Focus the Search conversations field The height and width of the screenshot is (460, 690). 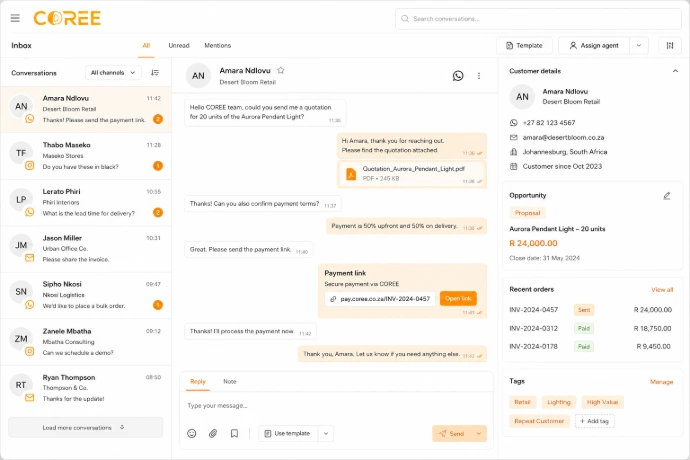click(538, 18)
